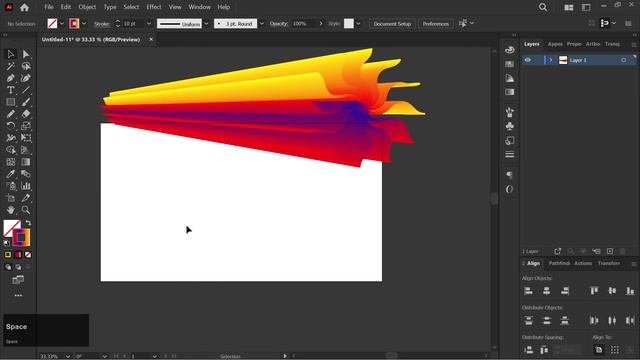Open stroke color dropdown in control bar

coord(84,24)
